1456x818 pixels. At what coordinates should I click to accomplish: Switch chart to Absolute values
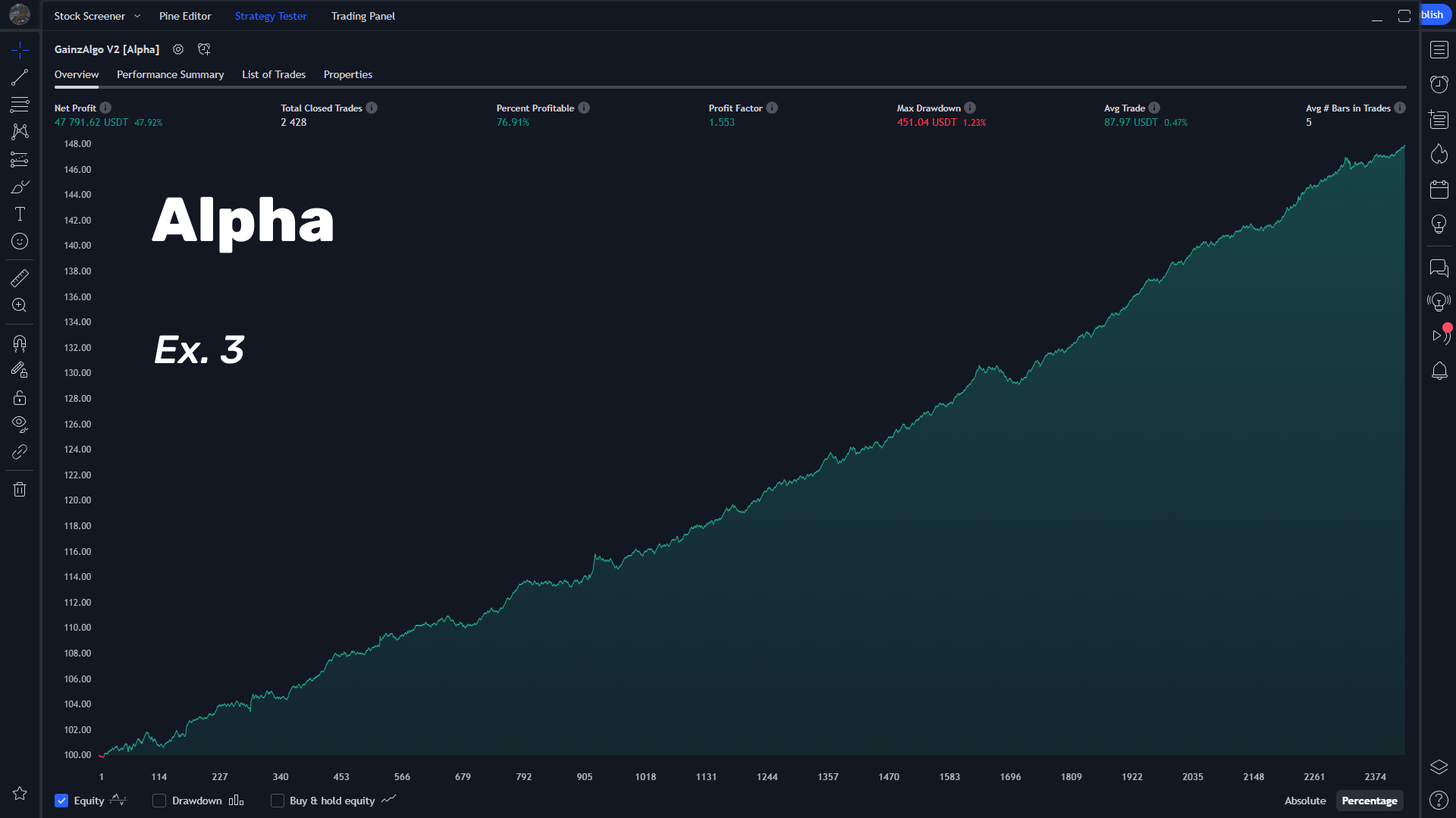tap(1304, 801)
